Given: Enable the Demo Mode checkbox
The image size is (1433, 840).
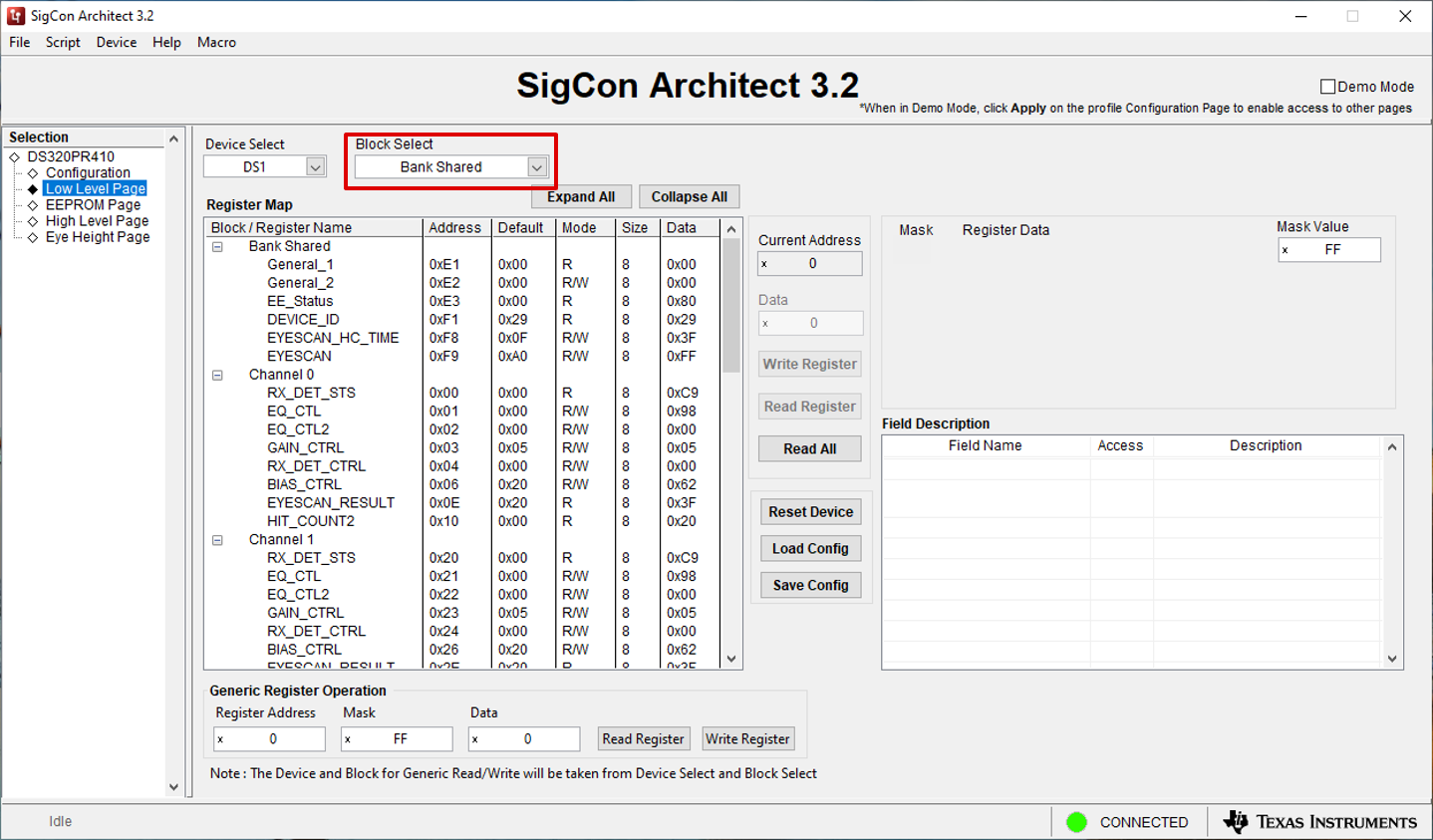Looking at the screenshot, I should pyautogui.click(x=1327, y=87).
